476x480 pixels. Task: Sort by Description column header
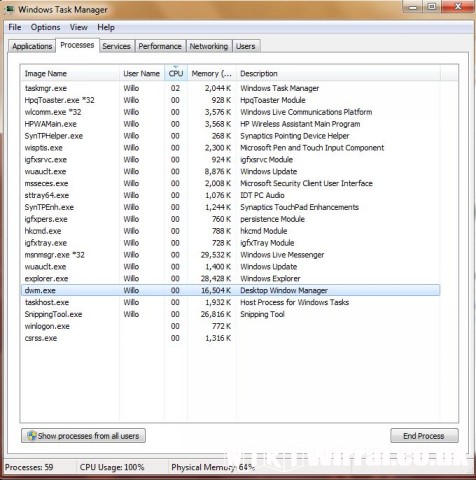(338, 73)
